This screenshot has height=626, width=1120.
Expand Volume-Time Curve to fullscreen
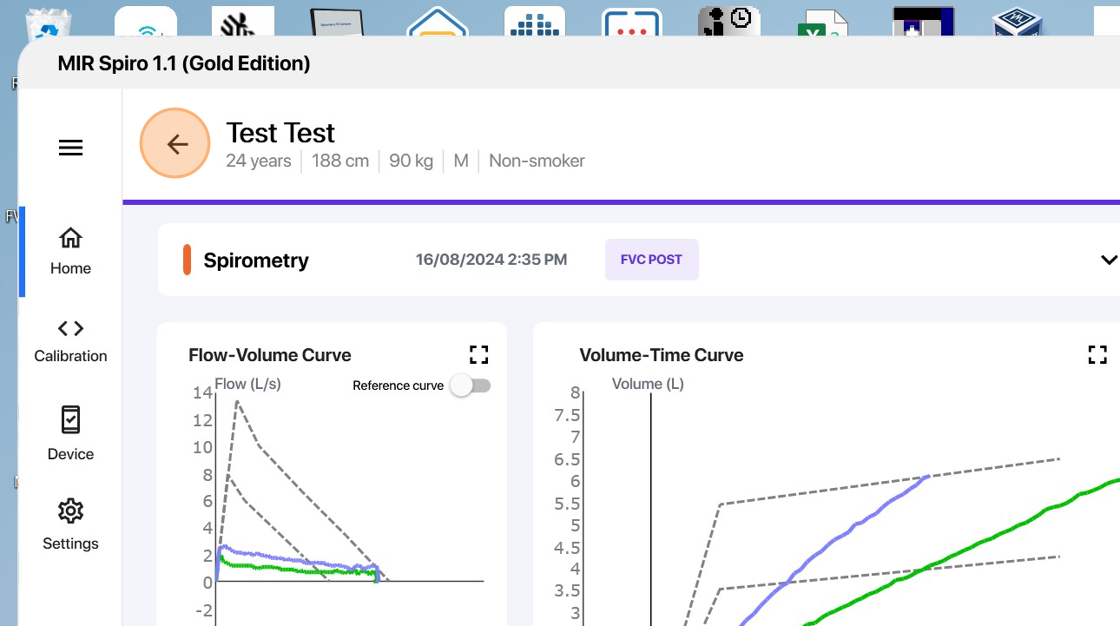pyautogui.click(x=1097, y=354)
